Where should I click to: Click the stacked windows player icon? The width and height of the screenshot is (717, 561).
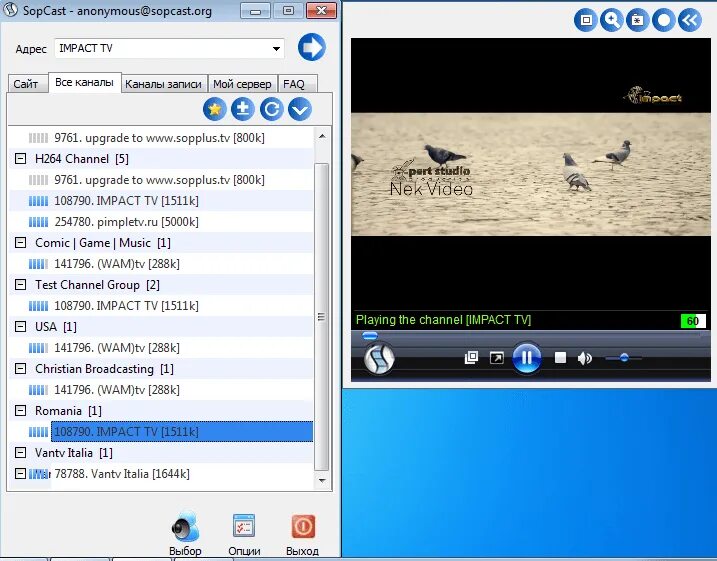click(x=471, y=358)
